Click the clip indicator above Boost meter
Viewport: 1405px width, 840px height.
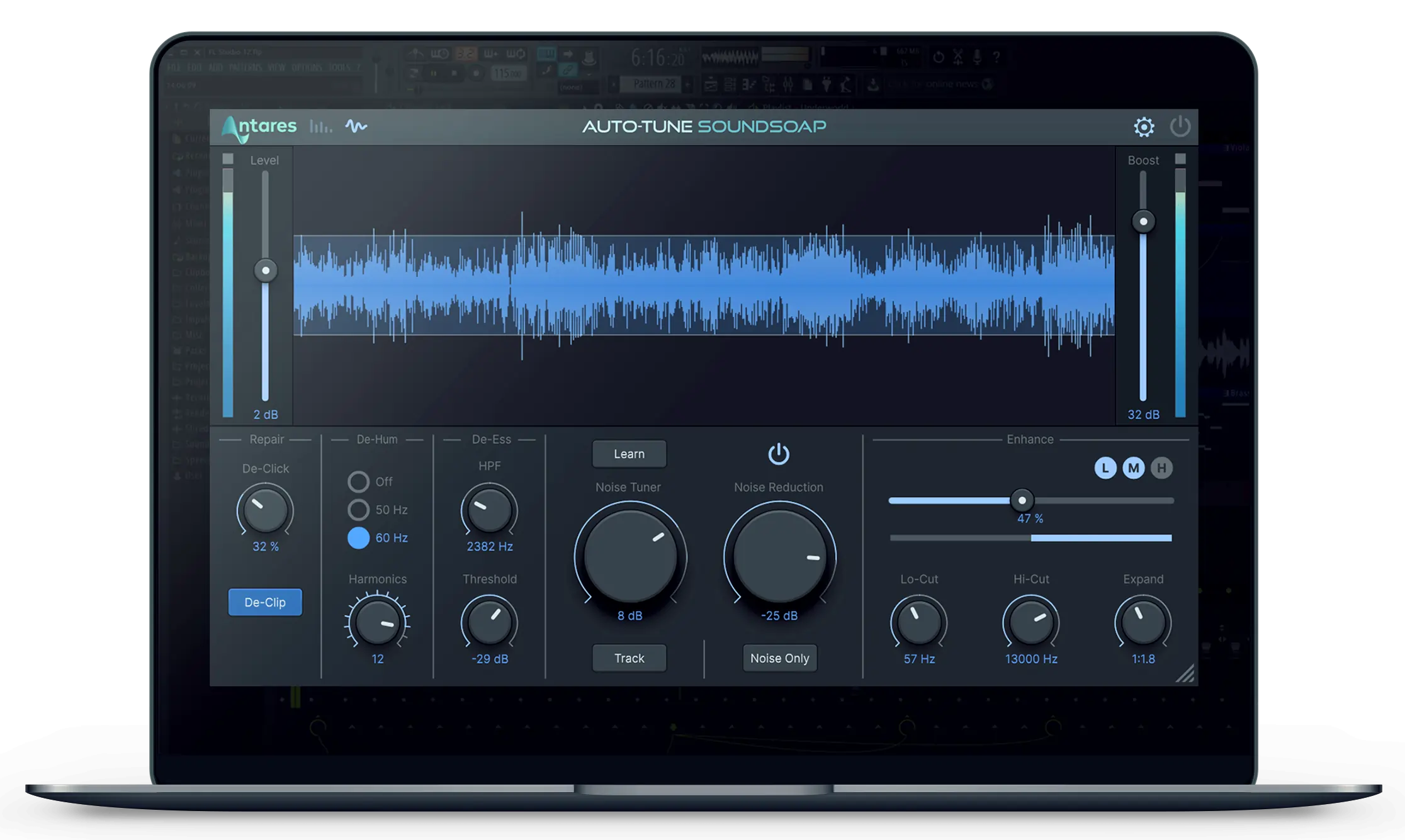point(1180,159)
